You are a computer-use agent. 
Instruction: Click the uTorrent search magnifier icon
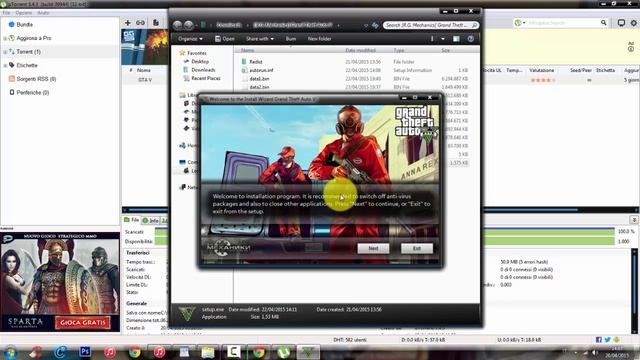pos(604,23)
